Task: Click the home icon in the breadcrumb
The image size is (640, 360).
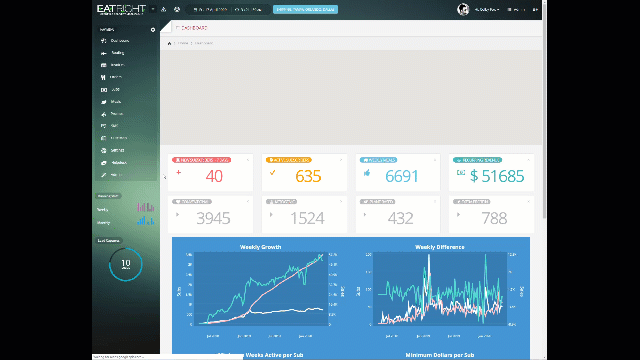Action: tap(169, 43)
